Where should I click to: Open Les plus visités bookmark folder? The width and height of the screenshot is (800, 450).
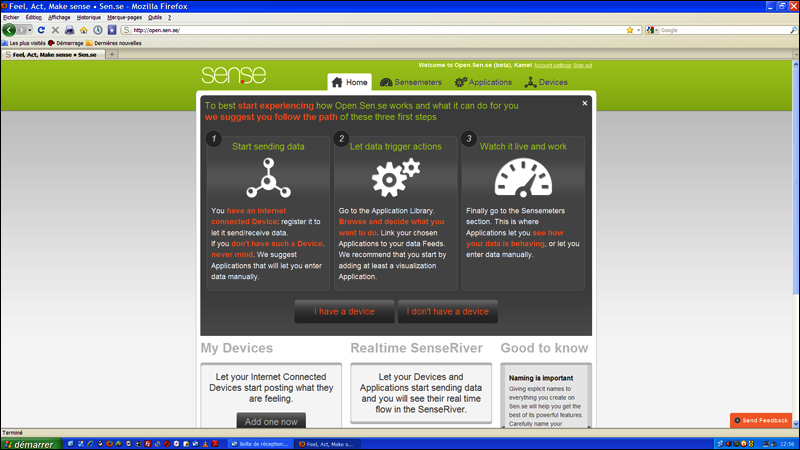(x=23, y=43)
